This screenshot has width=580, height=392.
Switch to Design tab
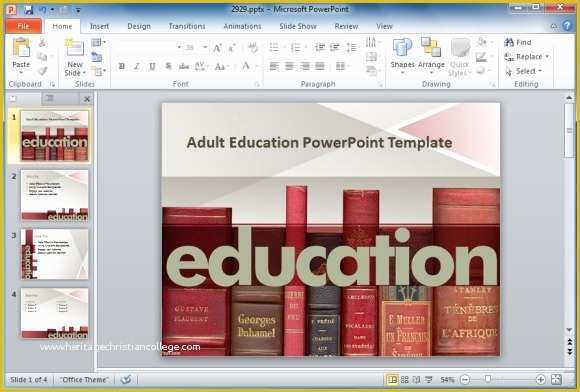139,26
